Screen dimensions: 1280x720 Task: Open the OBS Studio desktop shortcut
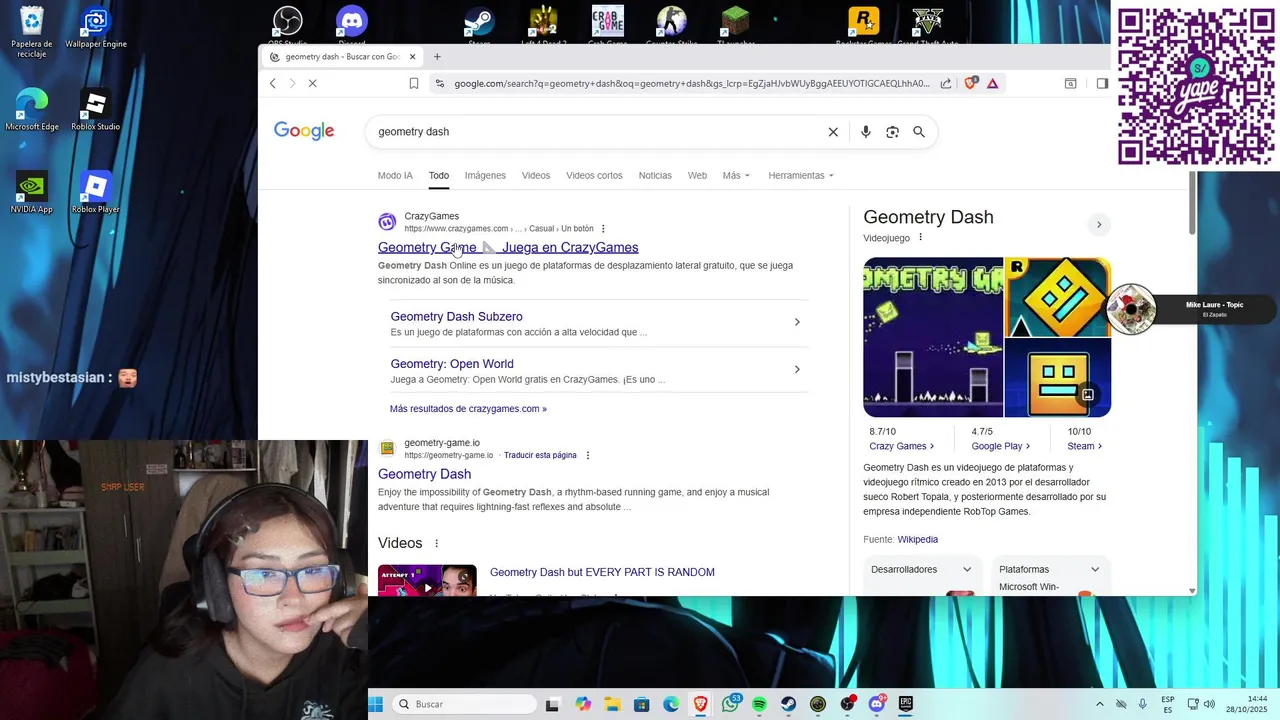click(288, 25)
